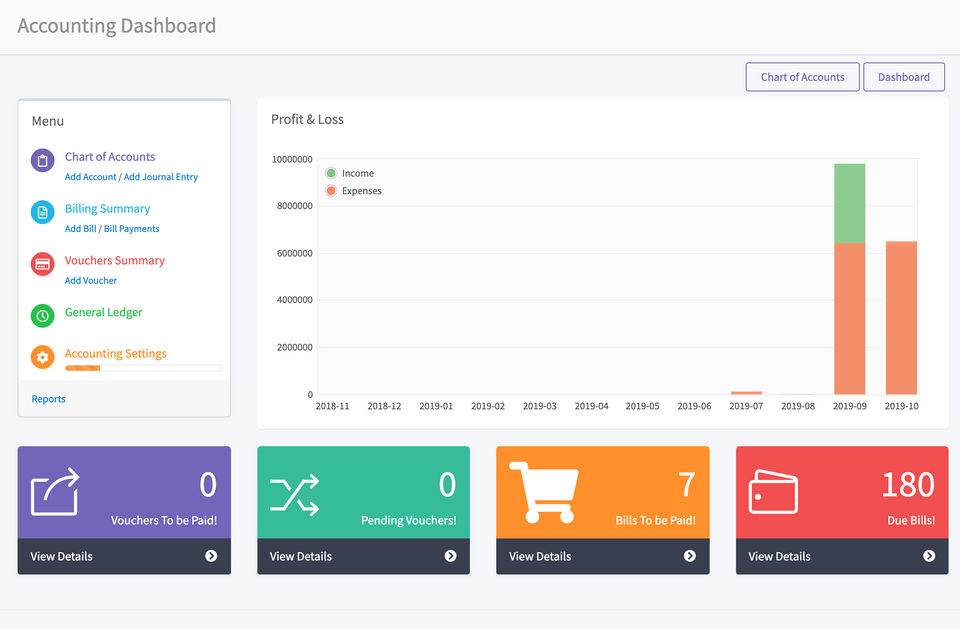Click the share icon on the Vouchers To be Paid card
960x629 pixels.
tap(55, 491)
